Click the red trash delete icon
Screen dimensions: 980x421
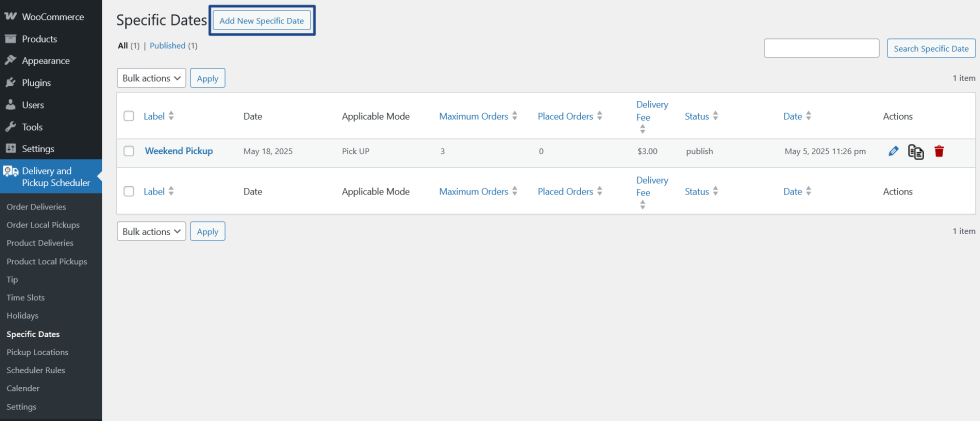point(939,151)
